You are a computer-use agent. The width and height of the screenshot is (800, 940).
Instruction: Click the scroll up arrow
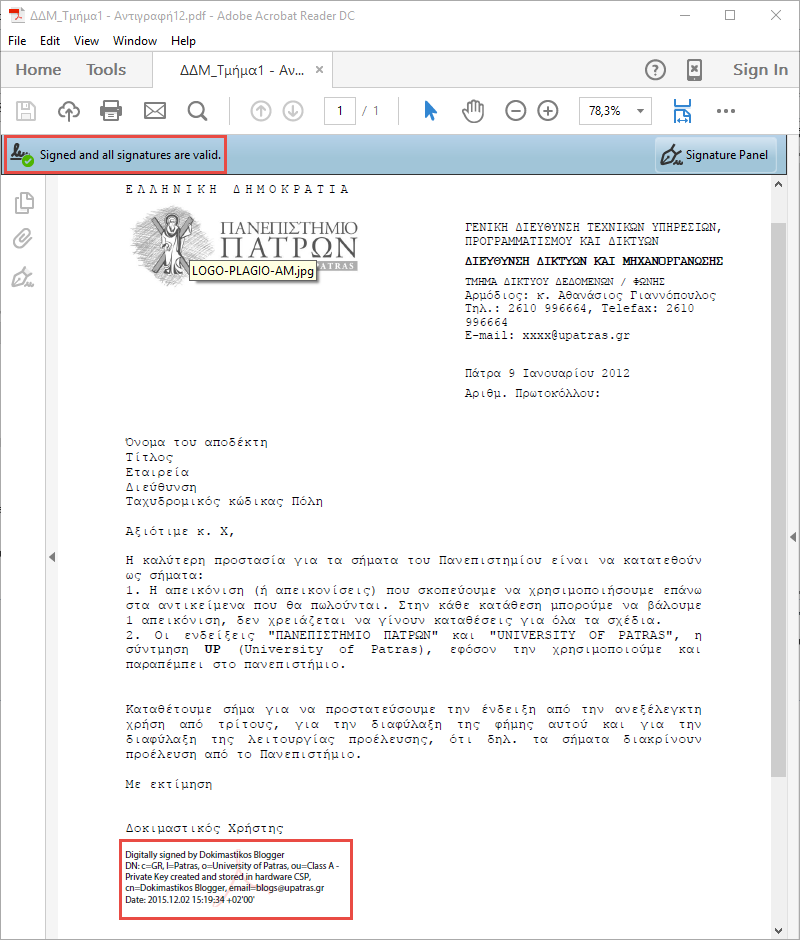[778, 185]
